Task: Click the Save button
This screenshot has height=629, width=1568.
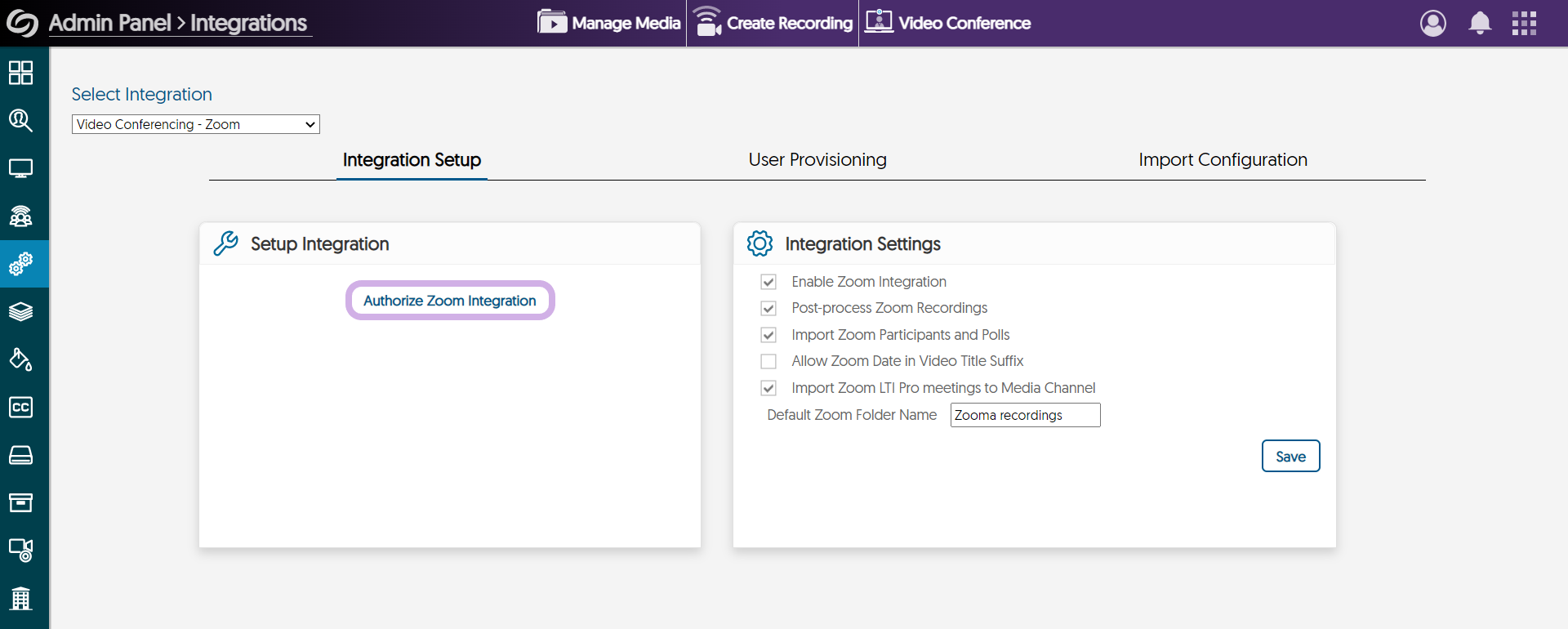Action: click(x=1290, y=456)
